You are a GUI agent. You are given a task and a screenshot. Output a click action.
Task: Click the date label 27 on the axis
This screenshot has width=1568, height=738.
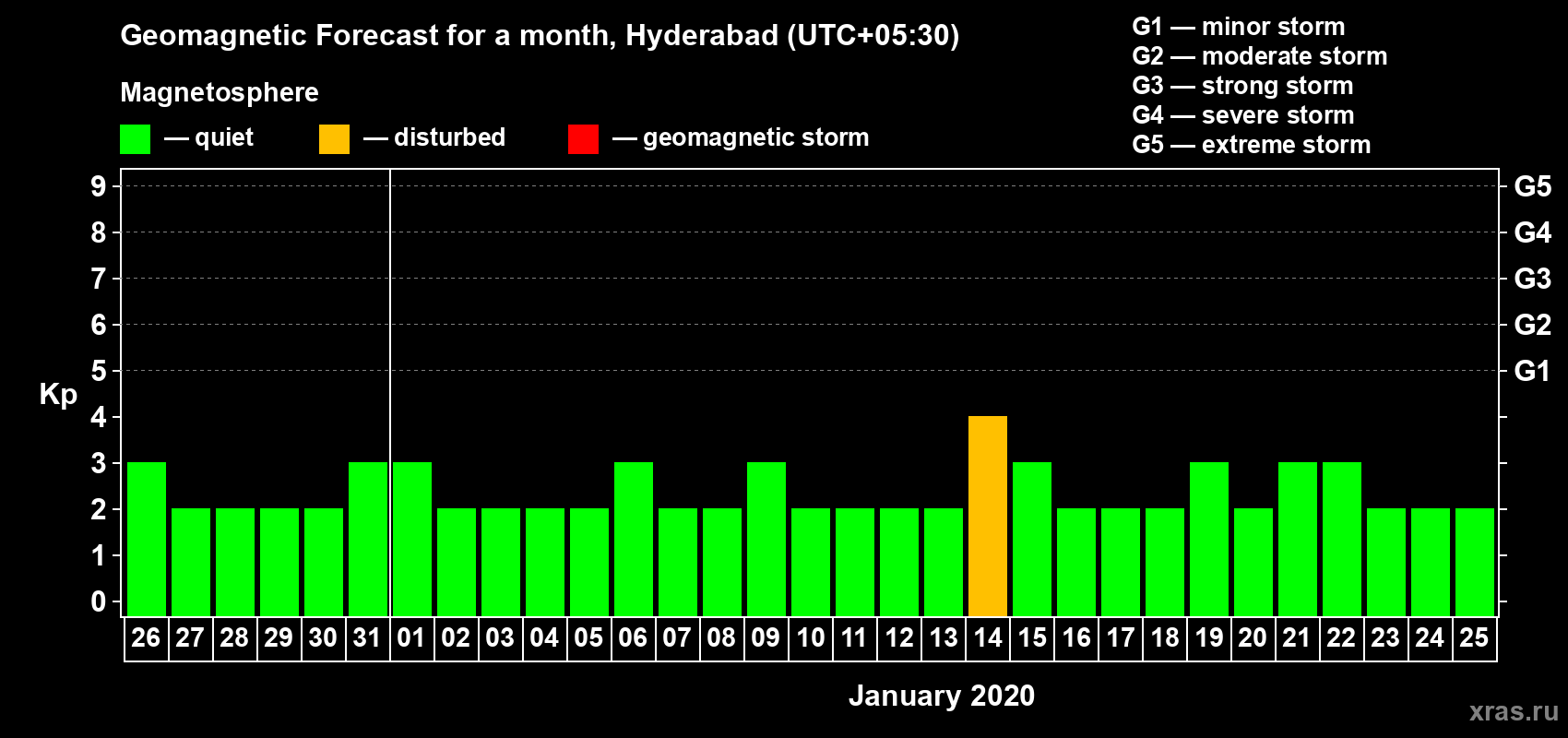pos(190,638)
